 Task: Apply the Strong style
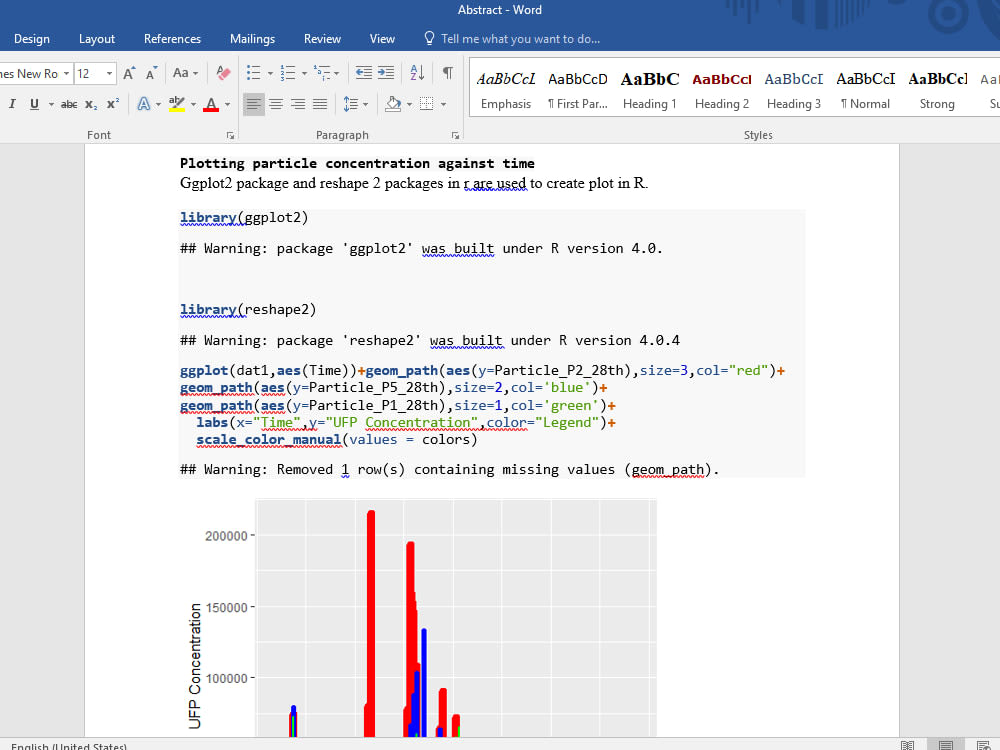point(938,90)
